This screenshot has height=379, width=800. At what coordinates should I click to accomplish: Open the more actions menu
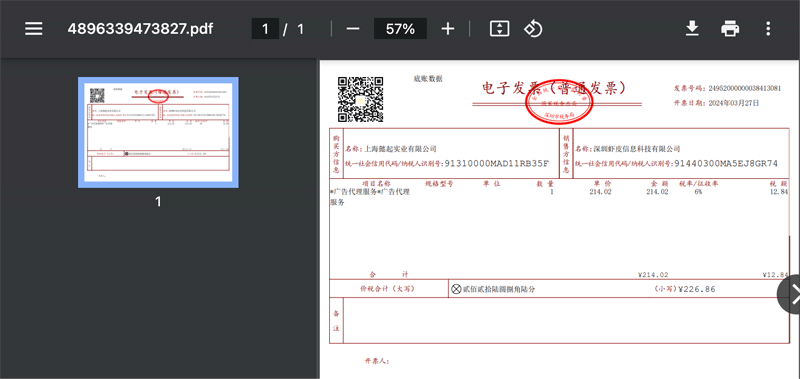point(768,29)
